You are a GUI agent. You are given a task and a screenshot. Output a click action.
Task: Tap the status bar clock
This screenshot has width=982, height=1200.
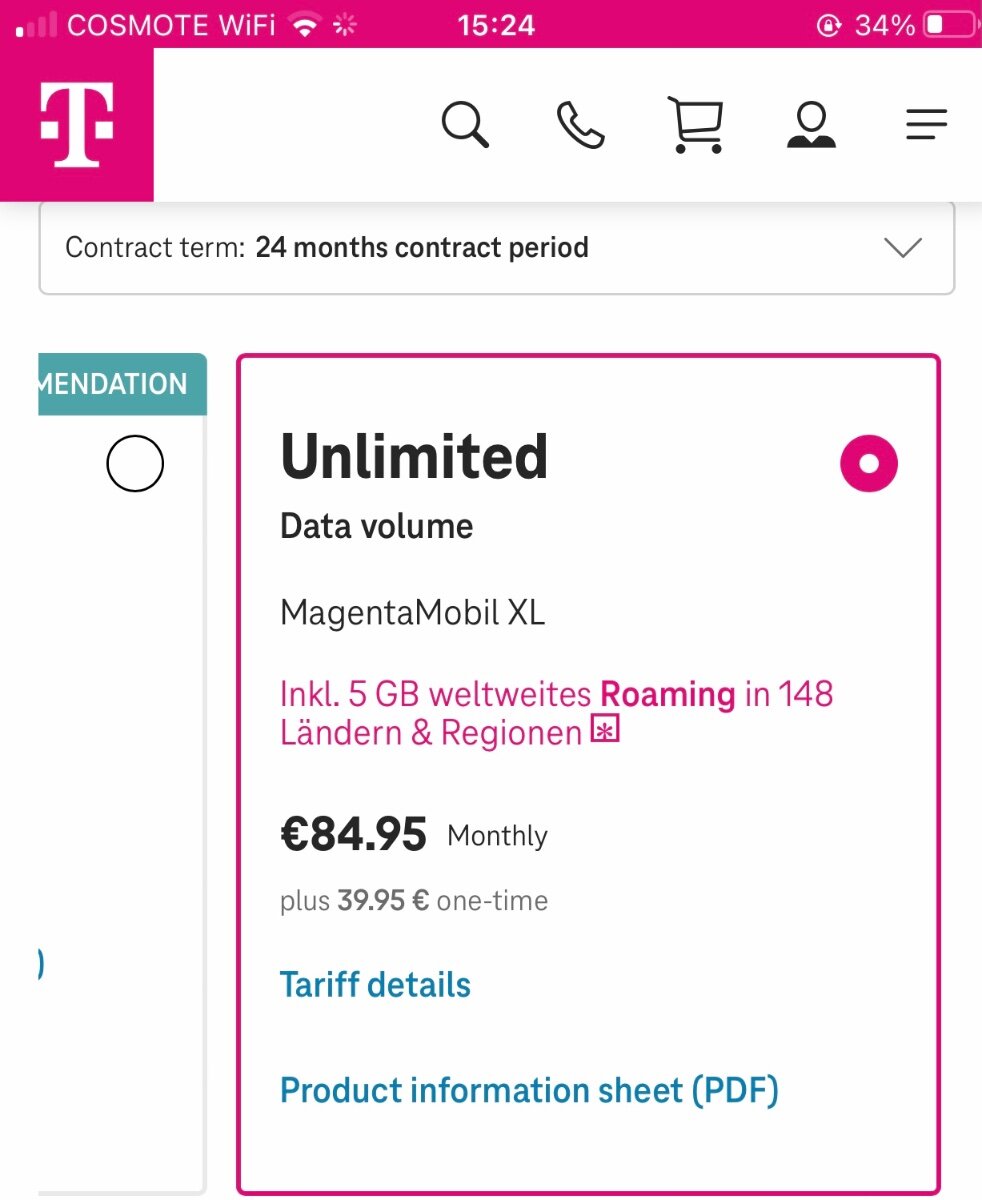pos(496,25)
